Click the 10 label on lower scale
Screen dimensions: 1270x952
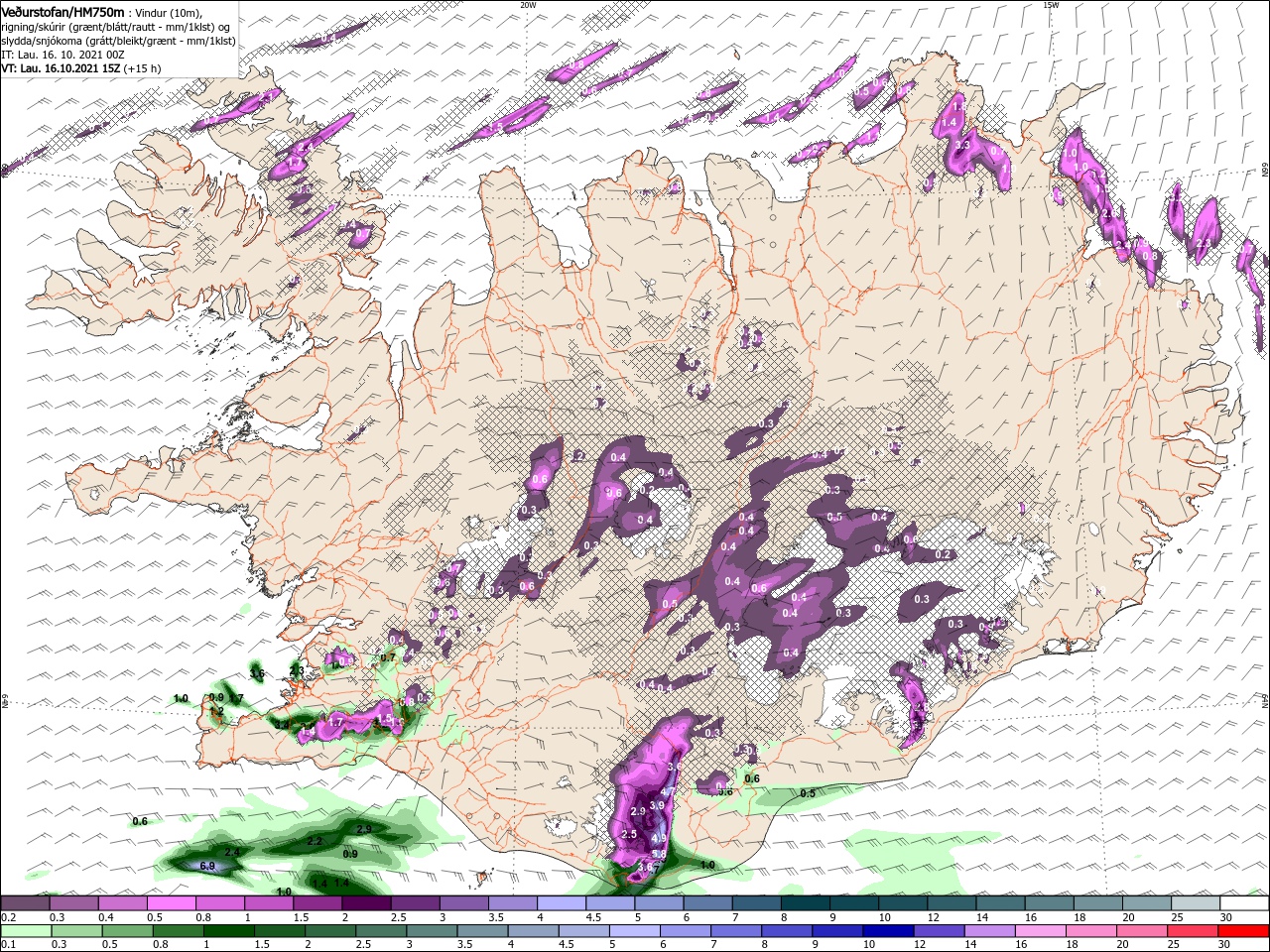click(x=869, y=944)
